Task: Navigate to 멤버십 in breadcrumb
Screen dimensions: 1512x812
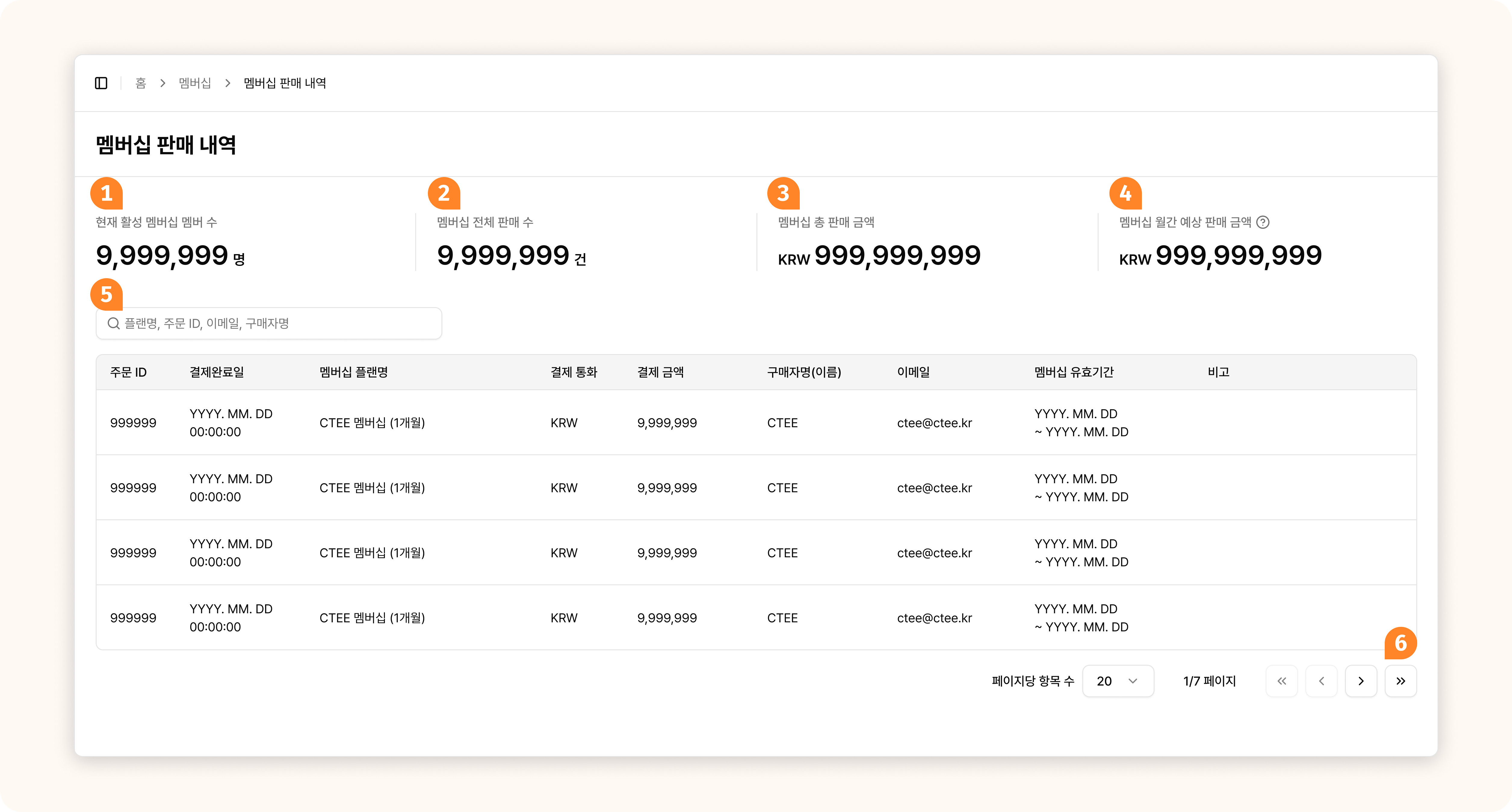Action: tap(195, 83)
